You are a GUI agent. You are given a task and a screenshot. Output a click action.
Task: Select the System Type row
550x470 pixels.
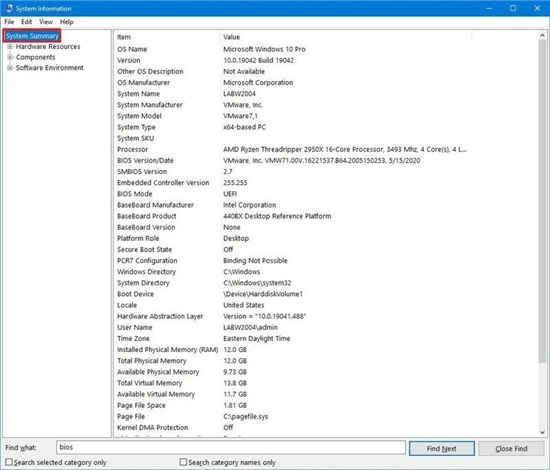click(x=326, y=127)
